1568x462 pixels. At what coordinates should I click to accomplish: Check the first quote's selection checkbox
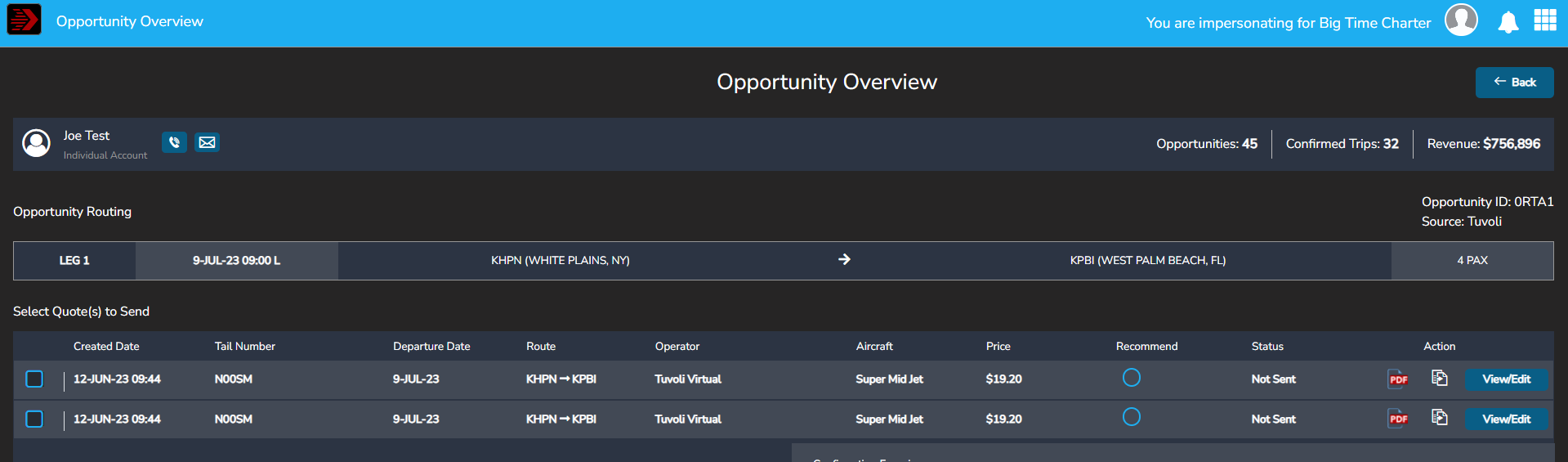tap(34, 379)
